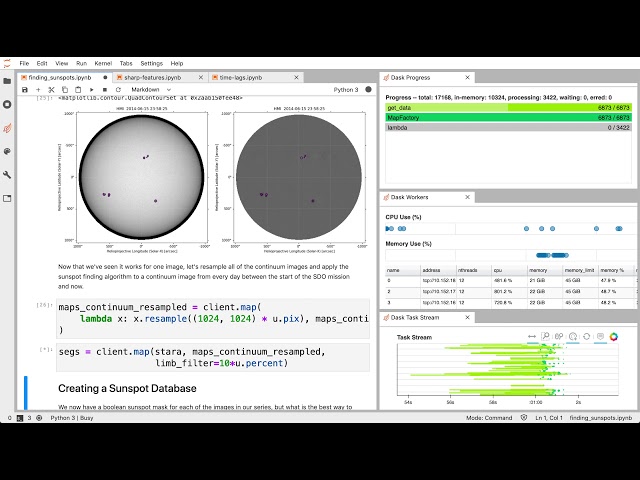Screen dimensions: 640x480
Task: Click the lambda progress bar
Action: [x=509, y=127]
